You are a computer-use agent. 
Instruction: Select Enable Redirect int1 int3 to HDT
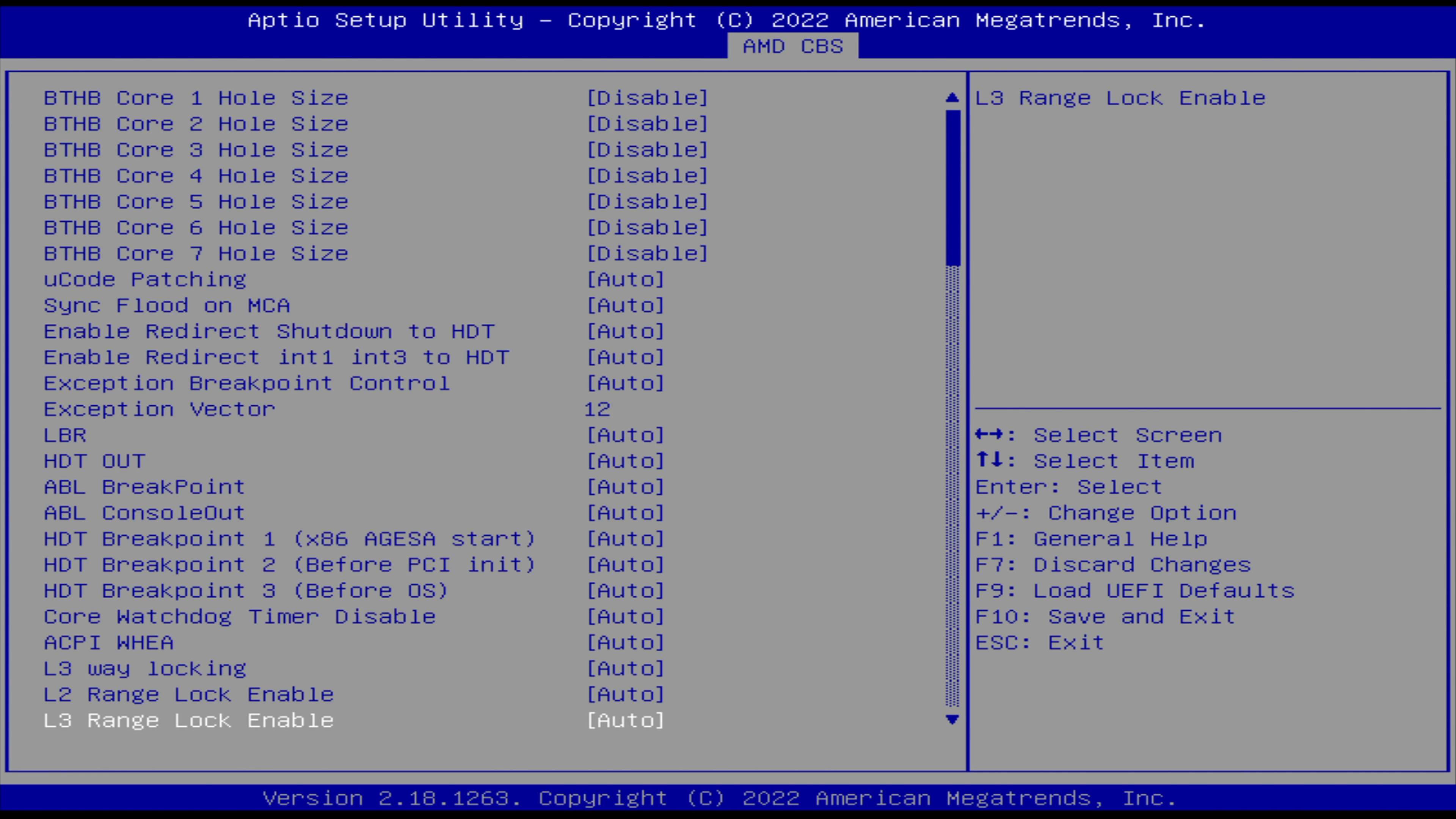[x=354, y=358]
